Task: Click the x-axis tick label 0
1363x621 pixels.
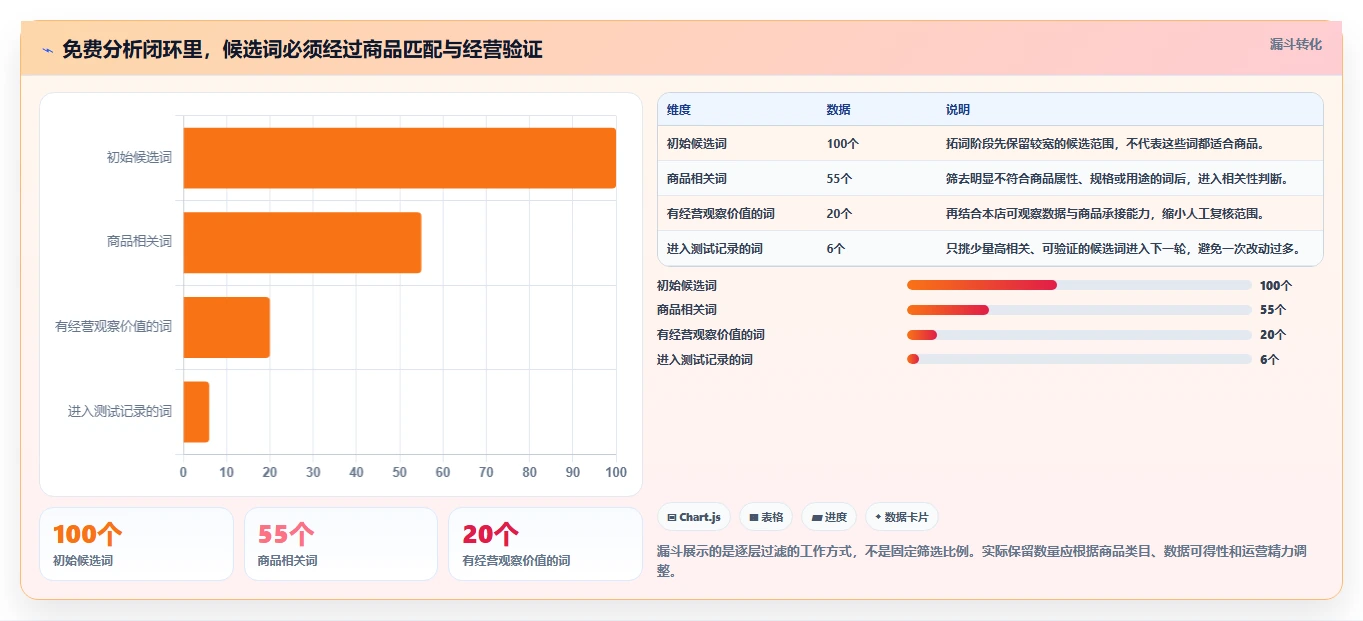Action: pyautogui.click(x=183, y=472)
